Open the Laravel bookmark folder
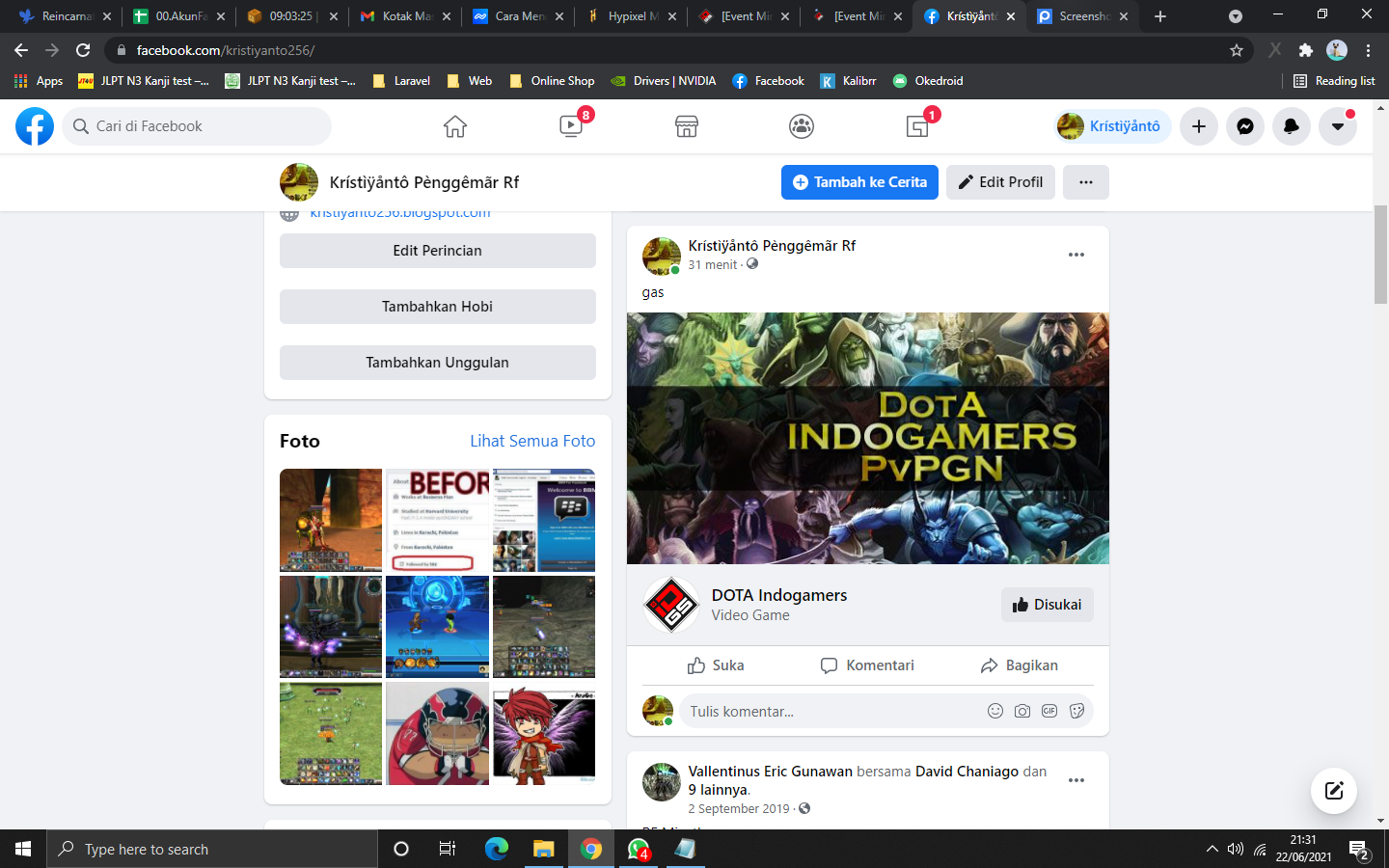This screenshot has width=1389, height=868. pos(401,81)
